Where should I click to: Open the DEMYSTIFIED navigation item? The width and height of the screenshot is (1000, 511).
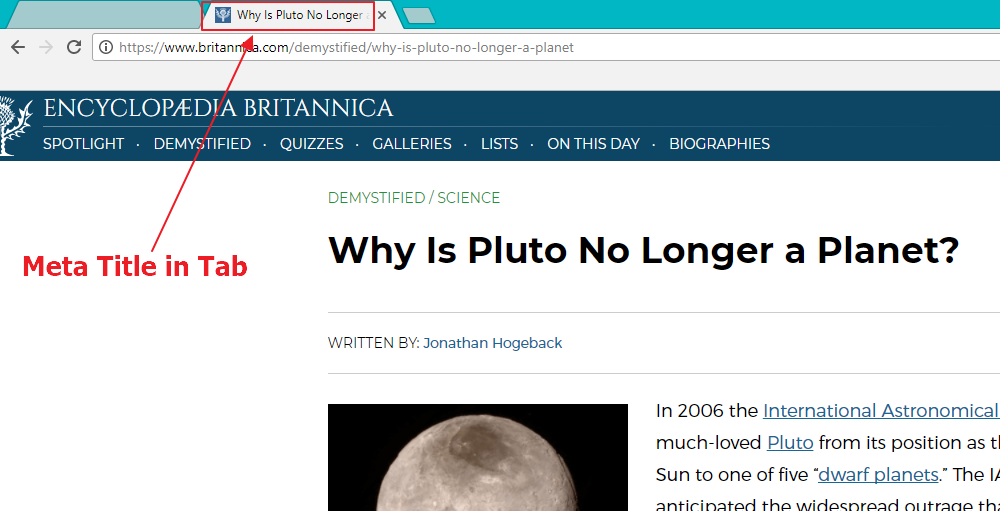click(202, 144)
